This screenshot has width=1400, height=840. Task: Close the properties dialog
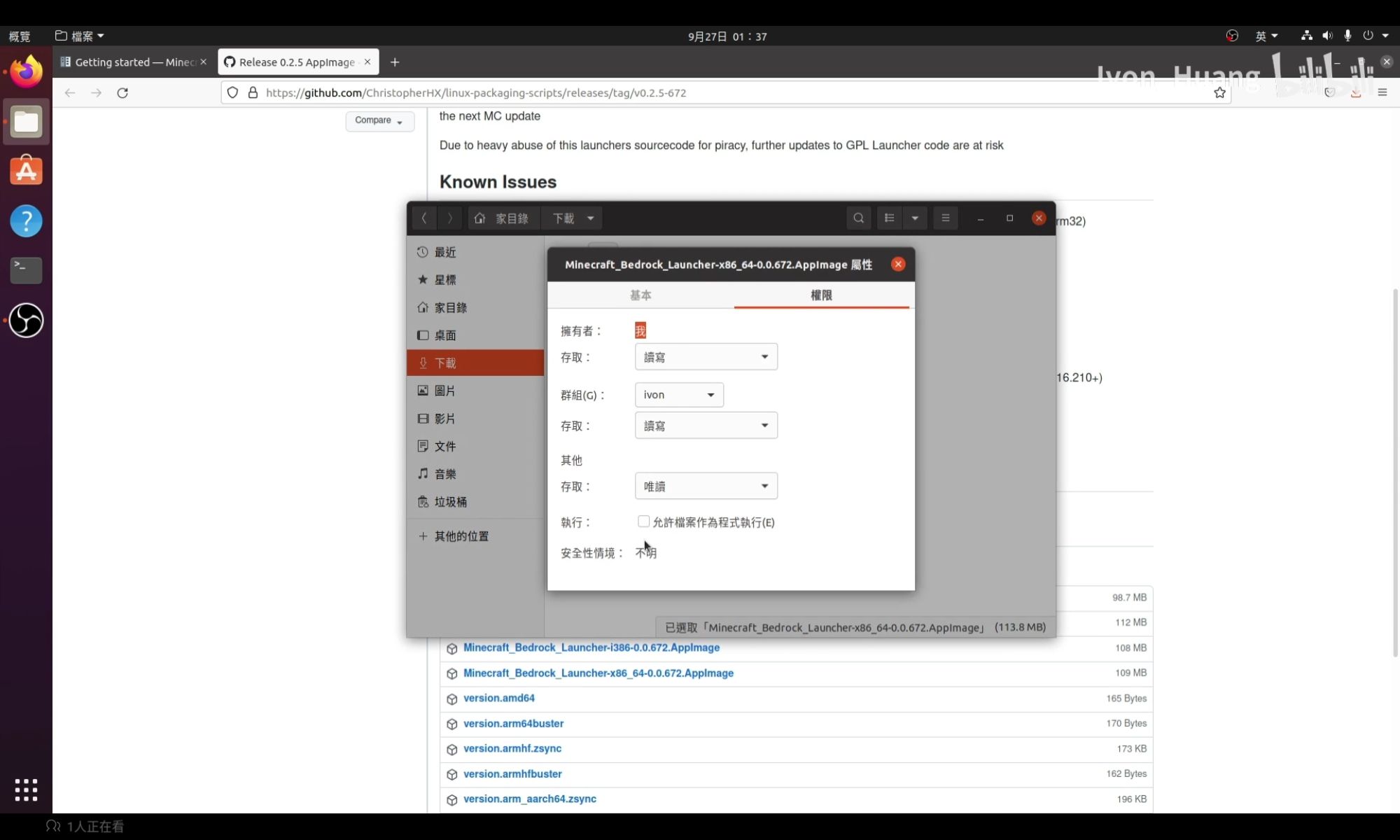[x=898, y=264]
